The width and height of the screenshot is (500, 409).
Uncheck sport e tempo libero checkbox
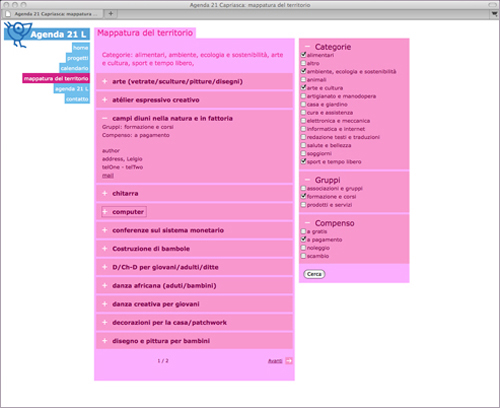[x=303, y=161]
